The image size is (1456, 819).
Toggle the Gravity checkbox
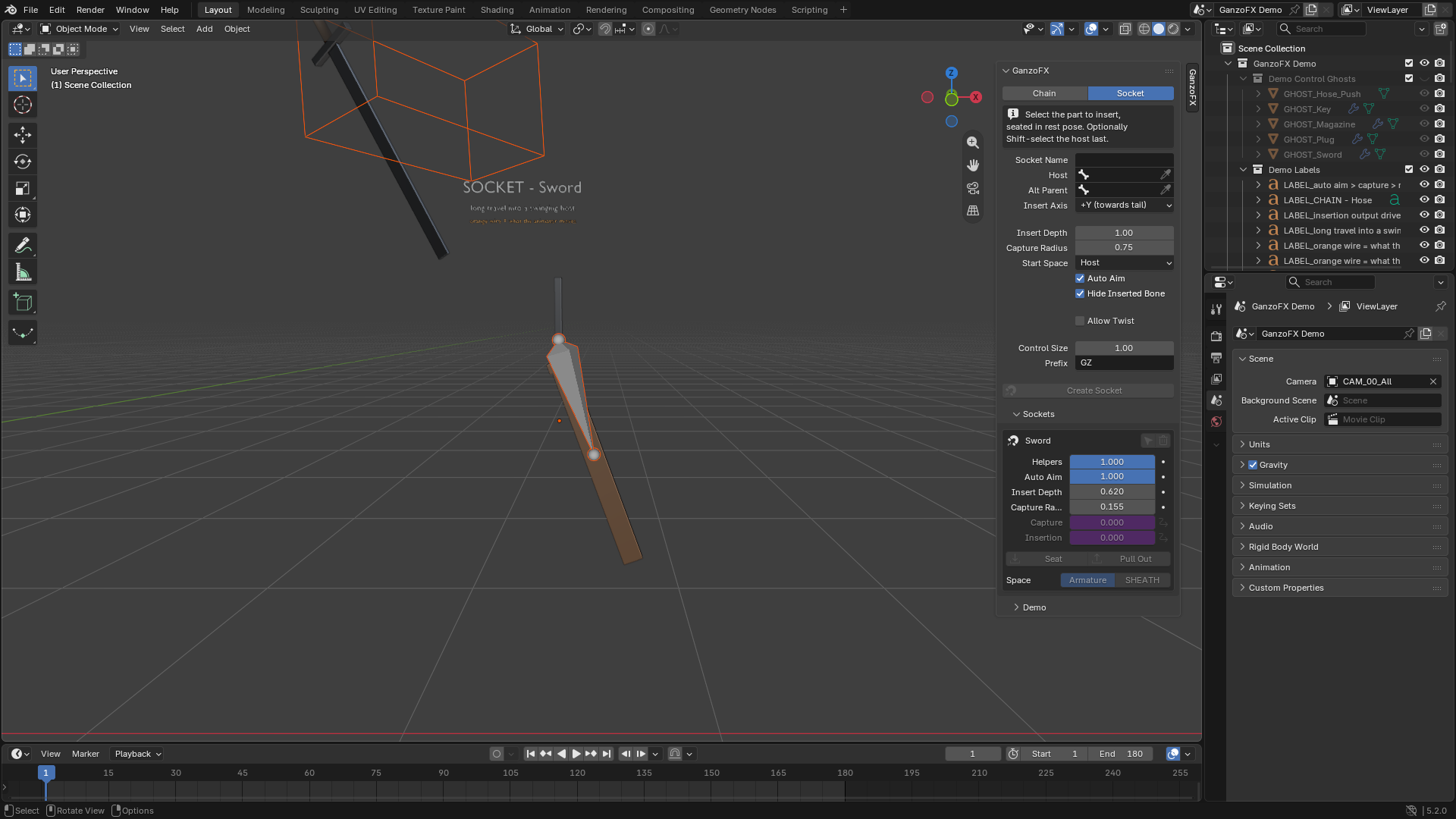tap(1253, 465)
